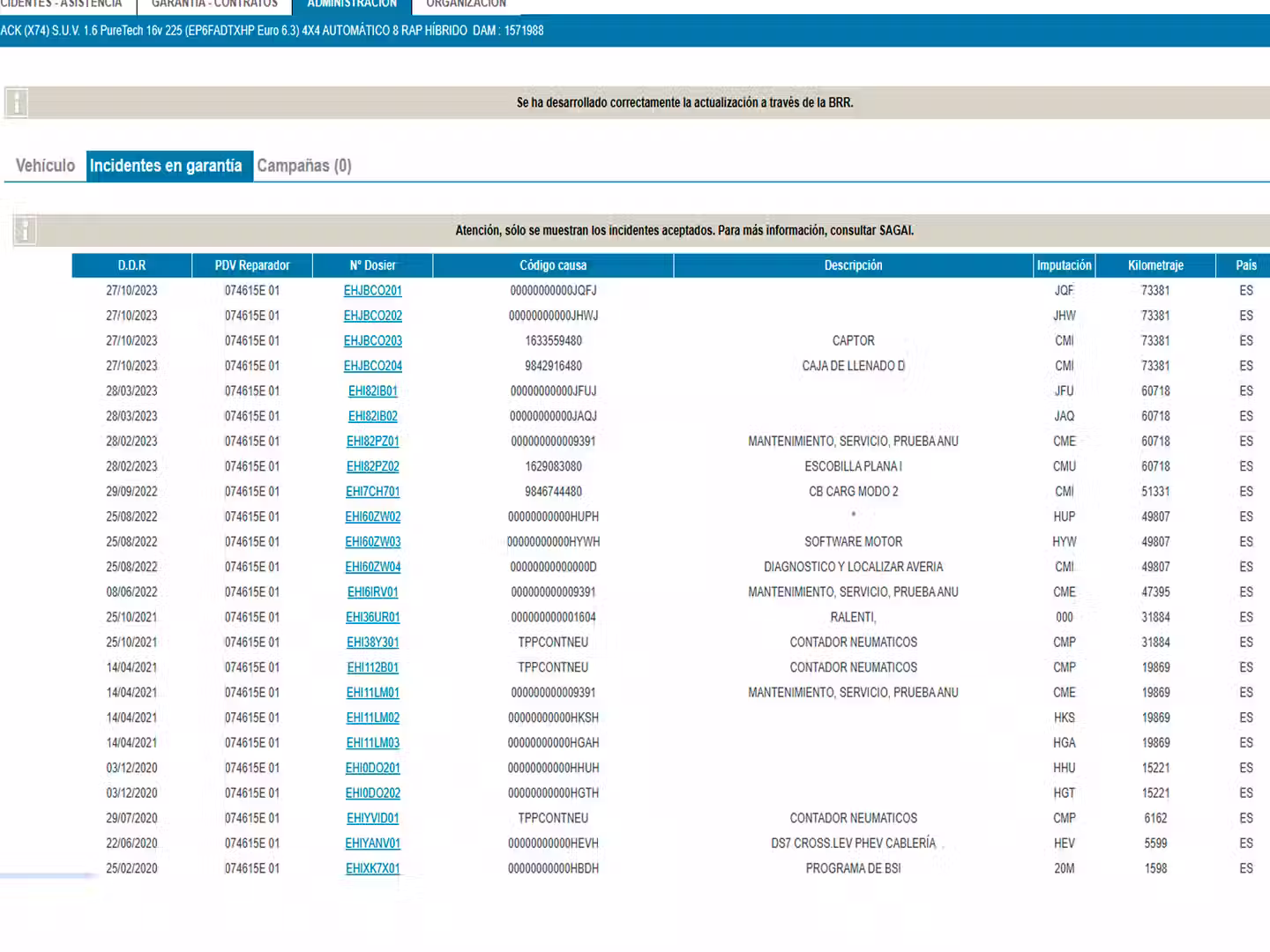The width and height of the screenshot is (1270, 952).
Task: Open dossier link EHI0DO201
Action: pyautogui.click(x=373, y=768)
